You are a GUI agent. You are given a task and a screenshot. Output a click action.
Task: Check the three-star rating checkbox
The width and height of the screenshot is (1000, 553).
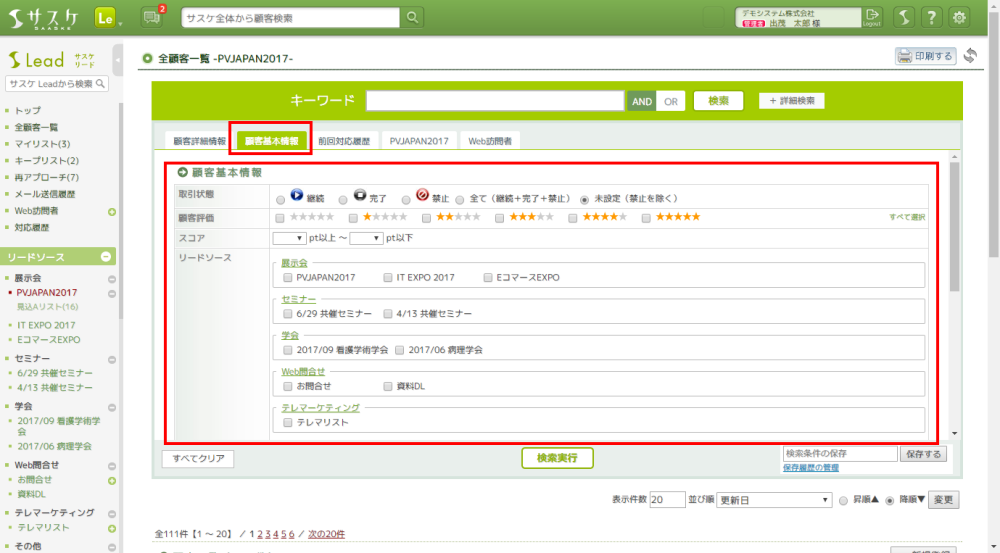(x=499, y=218)
